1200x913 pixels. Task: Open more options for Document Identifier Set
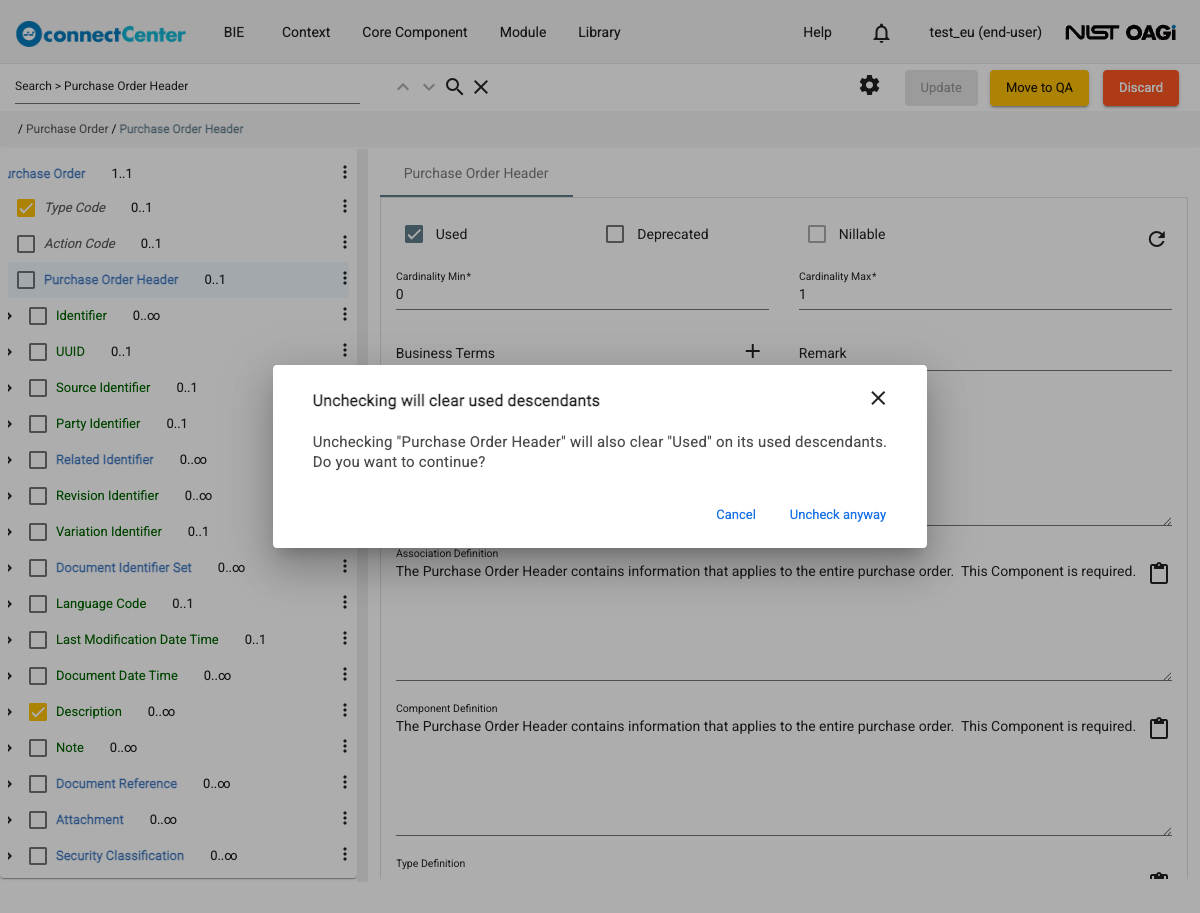[345, 566]
